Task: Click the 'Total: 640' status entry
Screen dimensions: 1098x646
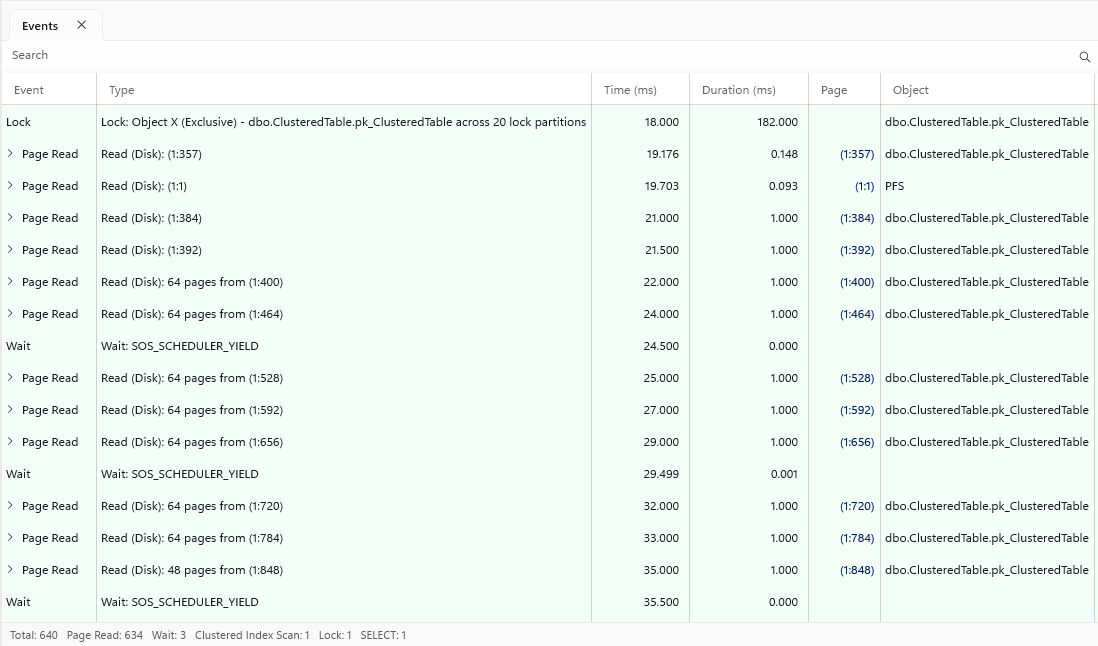Action: point(34,636)
